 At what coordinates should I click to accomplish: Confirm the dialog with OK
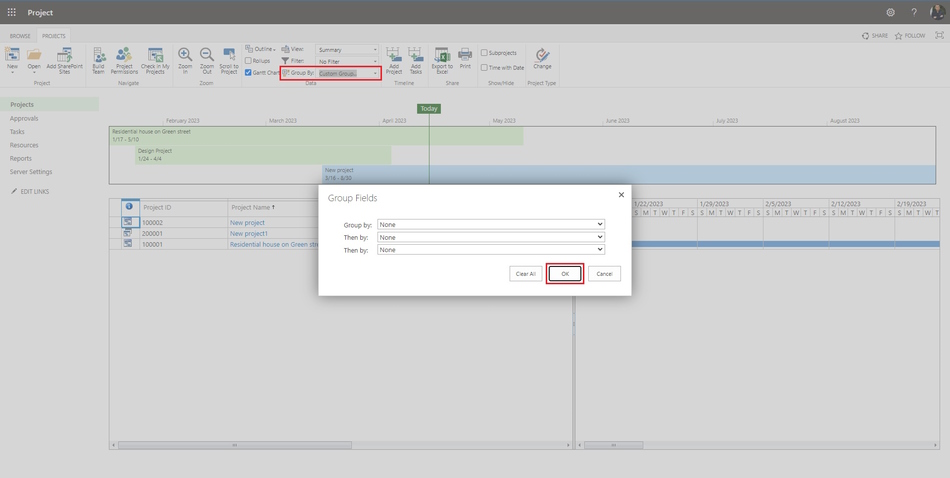(565, 274)
